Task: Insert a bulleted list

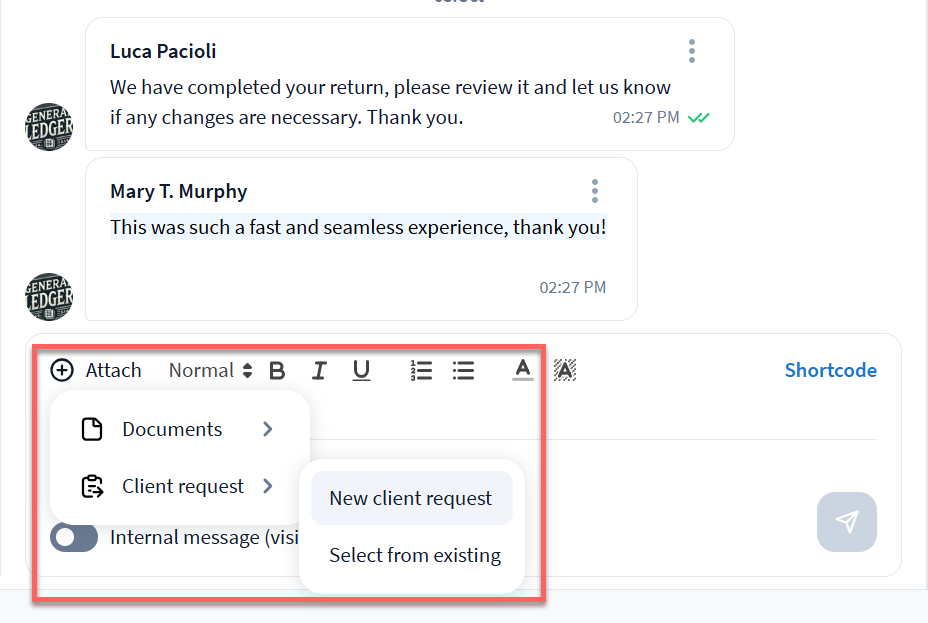Action: 463,371
